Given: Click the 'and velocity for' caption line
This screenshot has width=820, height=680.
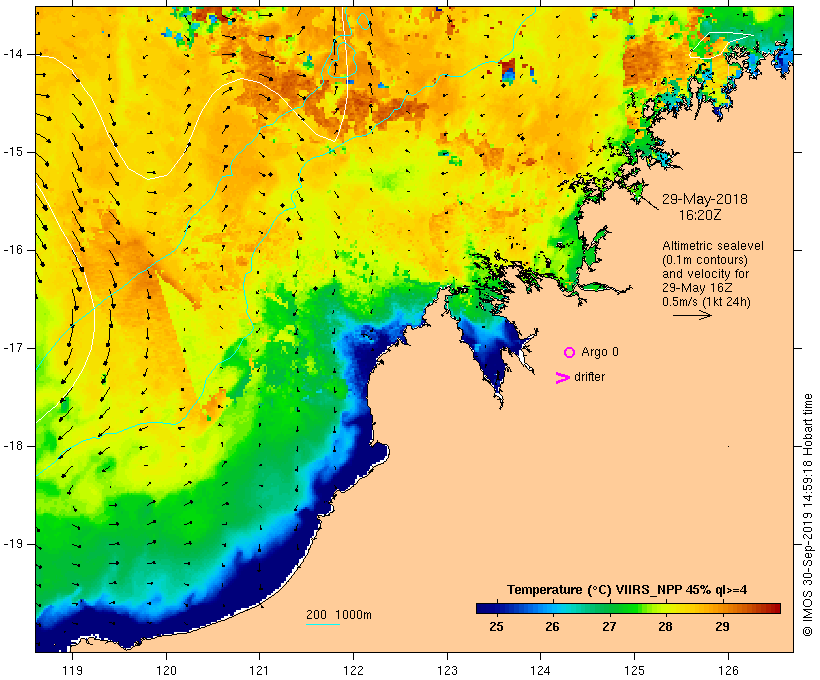Looking at the screenshot, I should [705, 274].
